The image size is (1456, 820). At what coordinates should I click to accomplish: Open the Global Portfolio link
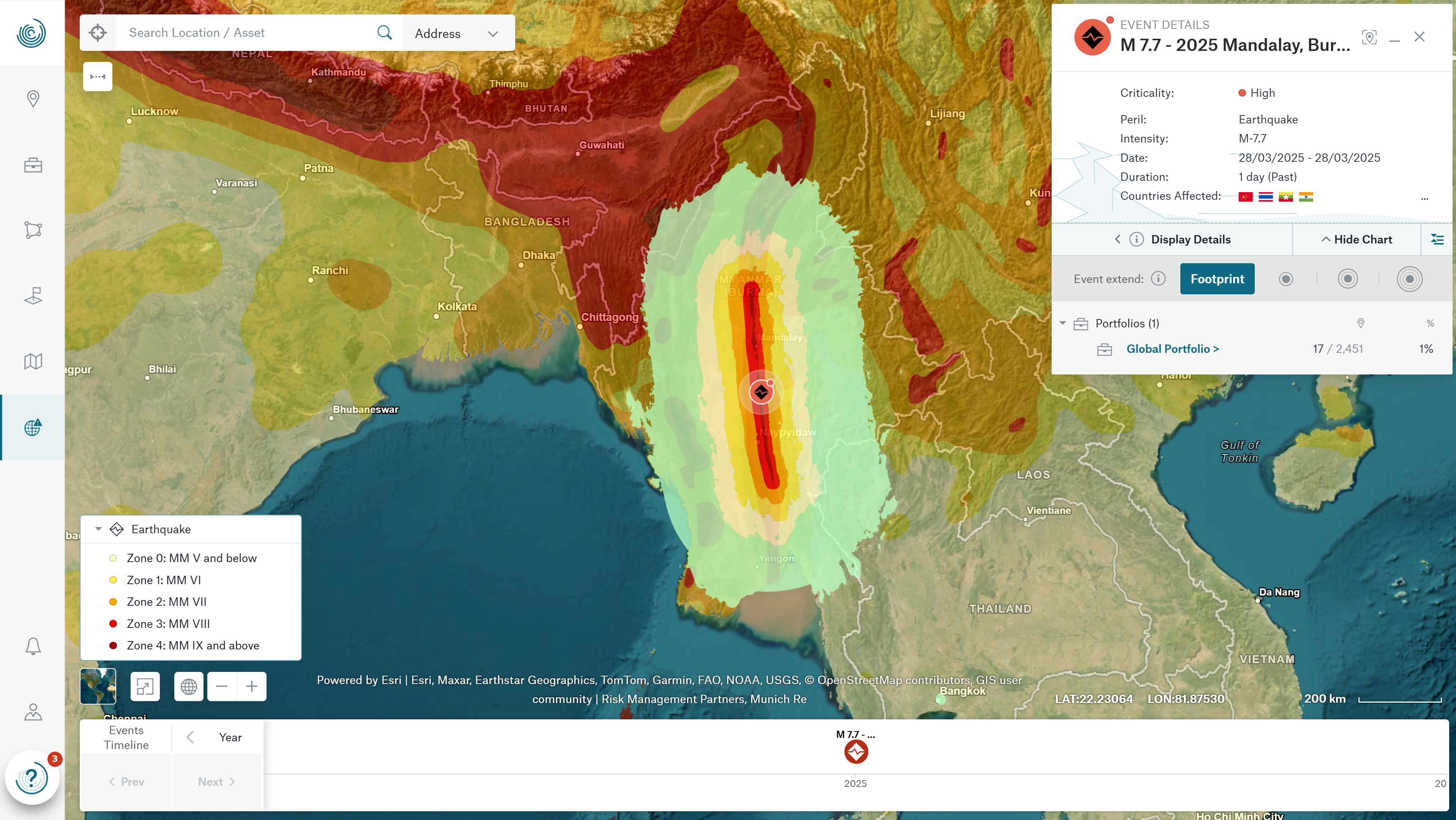[x=1172, y=349]
